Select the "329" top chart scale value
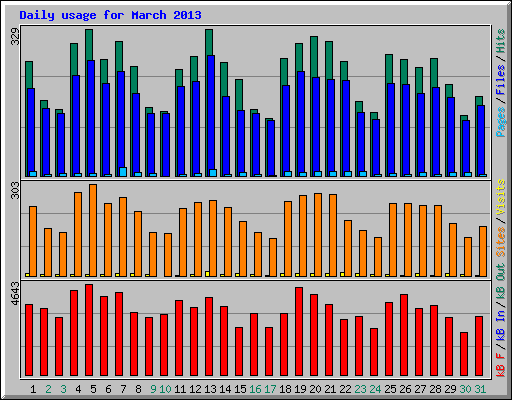512x400 pixels. click(15, 37)
